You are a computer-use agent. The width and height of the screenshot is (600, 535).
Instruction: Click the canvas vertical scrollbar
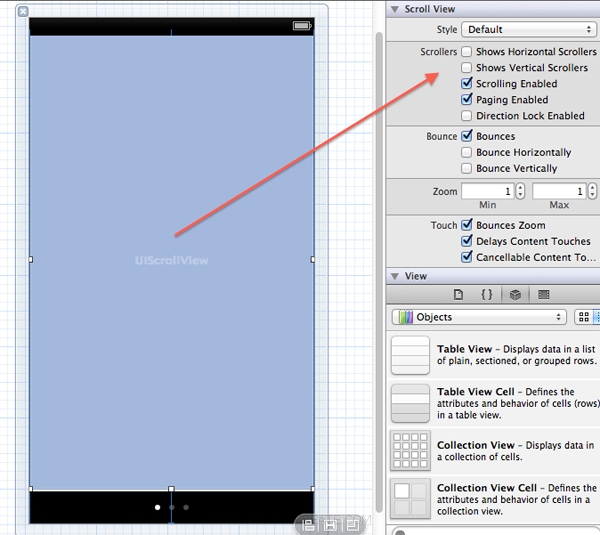click(379, 272)
